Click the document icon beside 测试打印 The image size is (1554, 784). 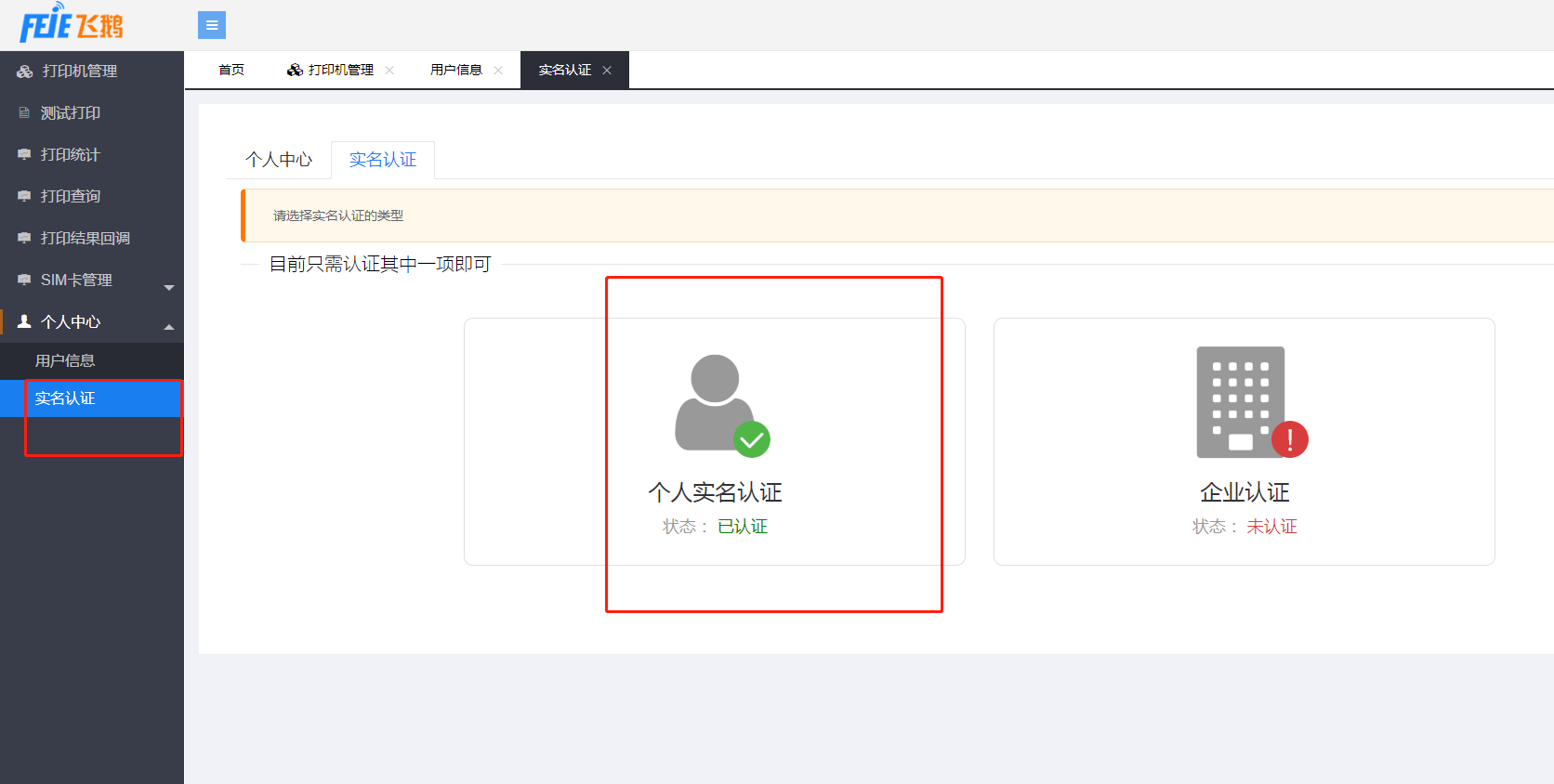pyautogui.click(x=25, y=113)
